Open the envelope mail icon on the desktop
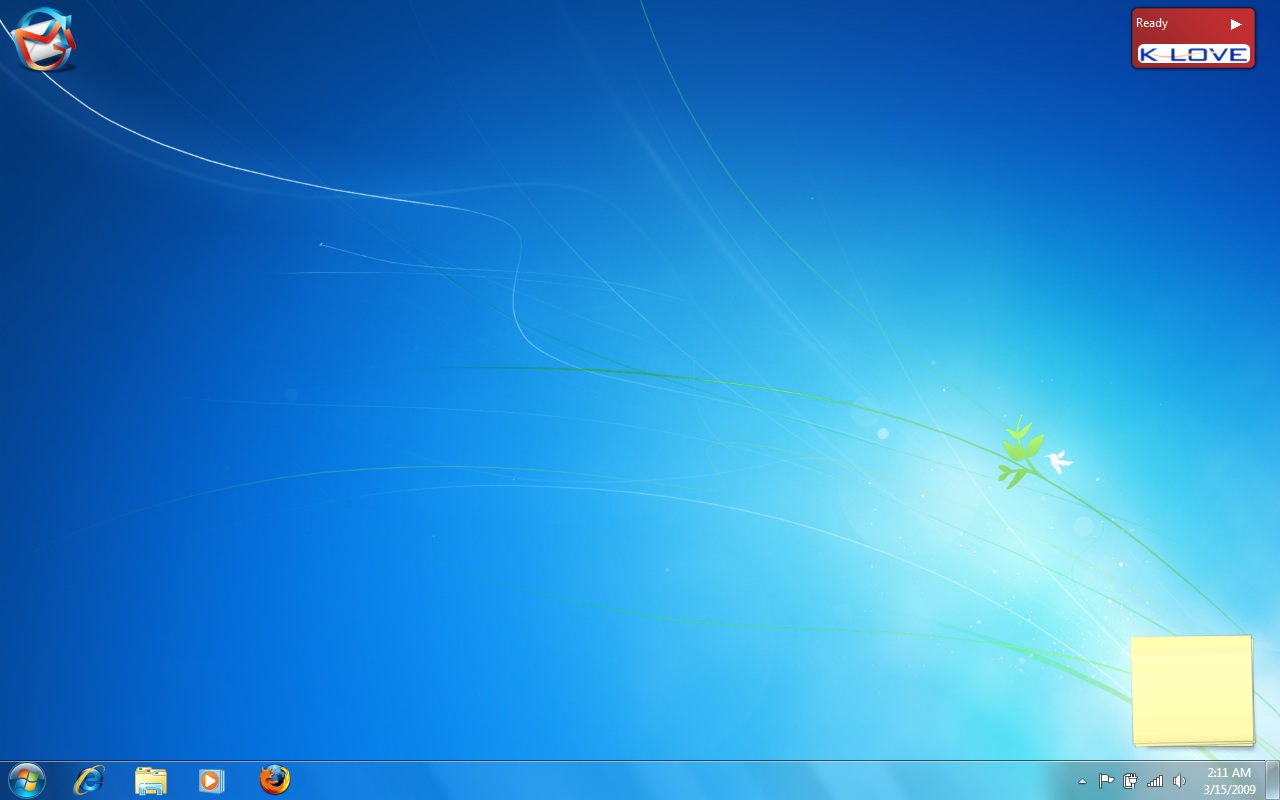Screen dimensions: 1280x800 tap(44, 39)
